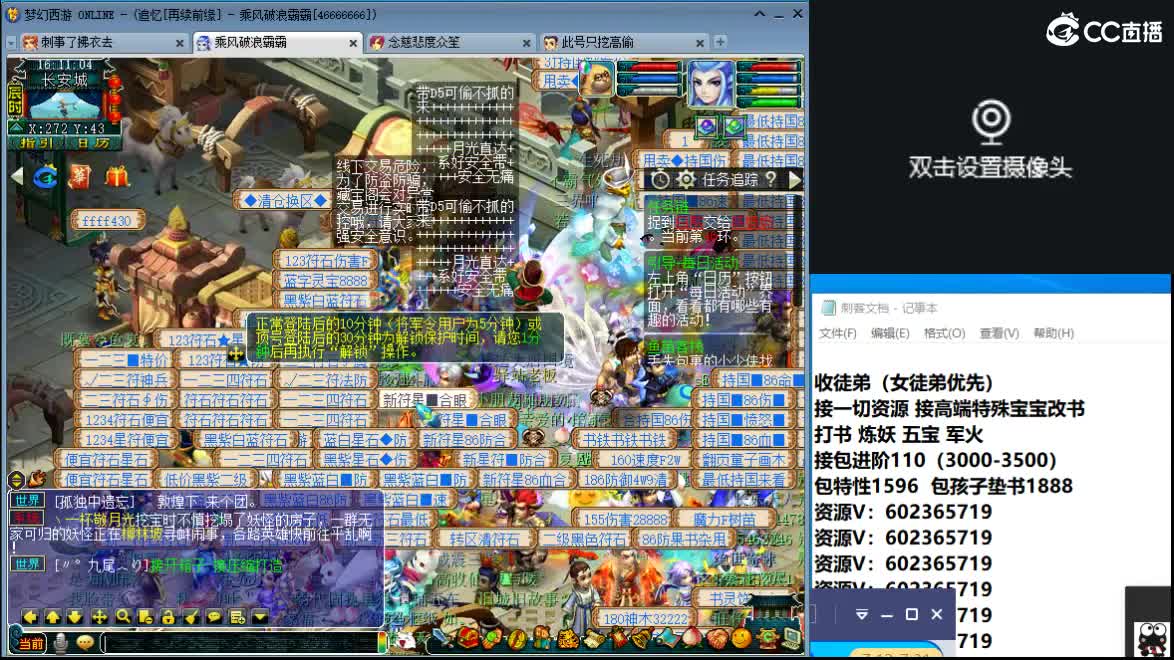Click the chat text input field
The height and width of the screenshot is (660, 1174).
pyautogui.click(x=242, y=643)
